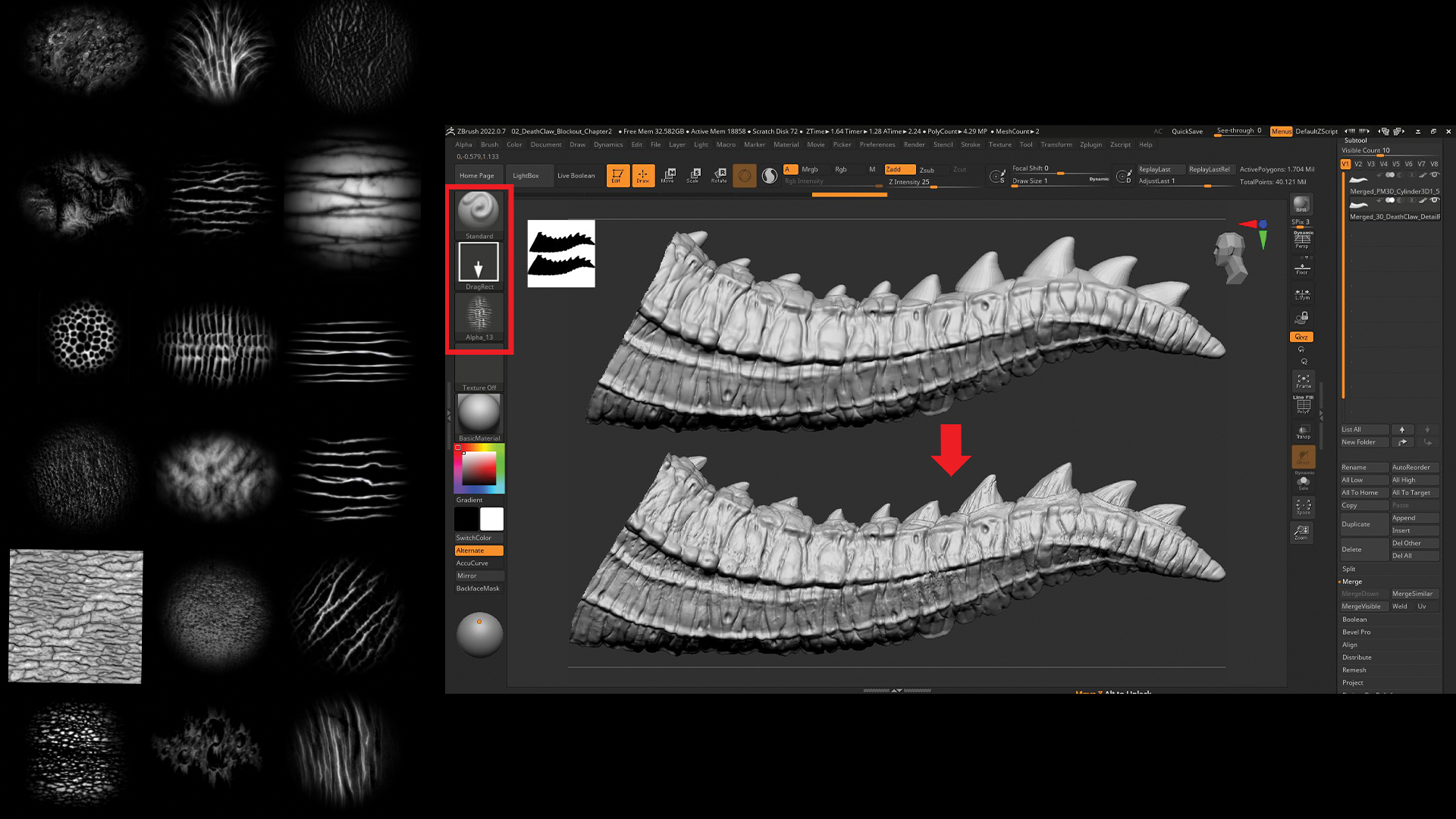Click the MergeSimilar button in SubTool

1411,593
